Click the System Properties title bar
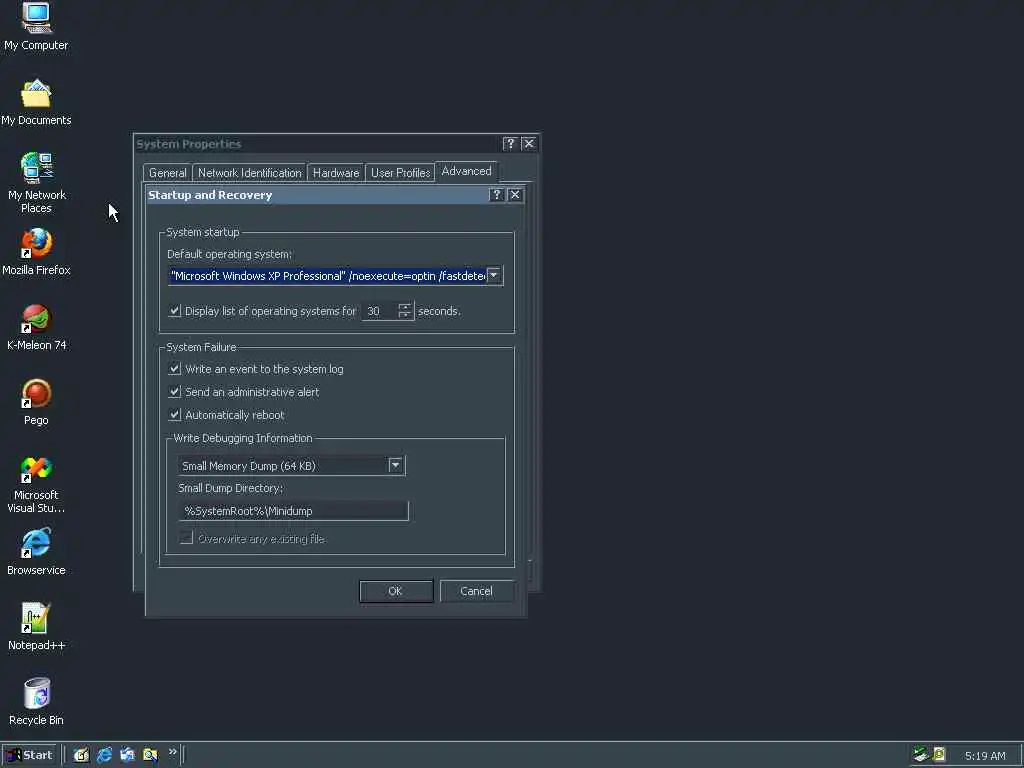1024x768 pixels. coord(318,144)
